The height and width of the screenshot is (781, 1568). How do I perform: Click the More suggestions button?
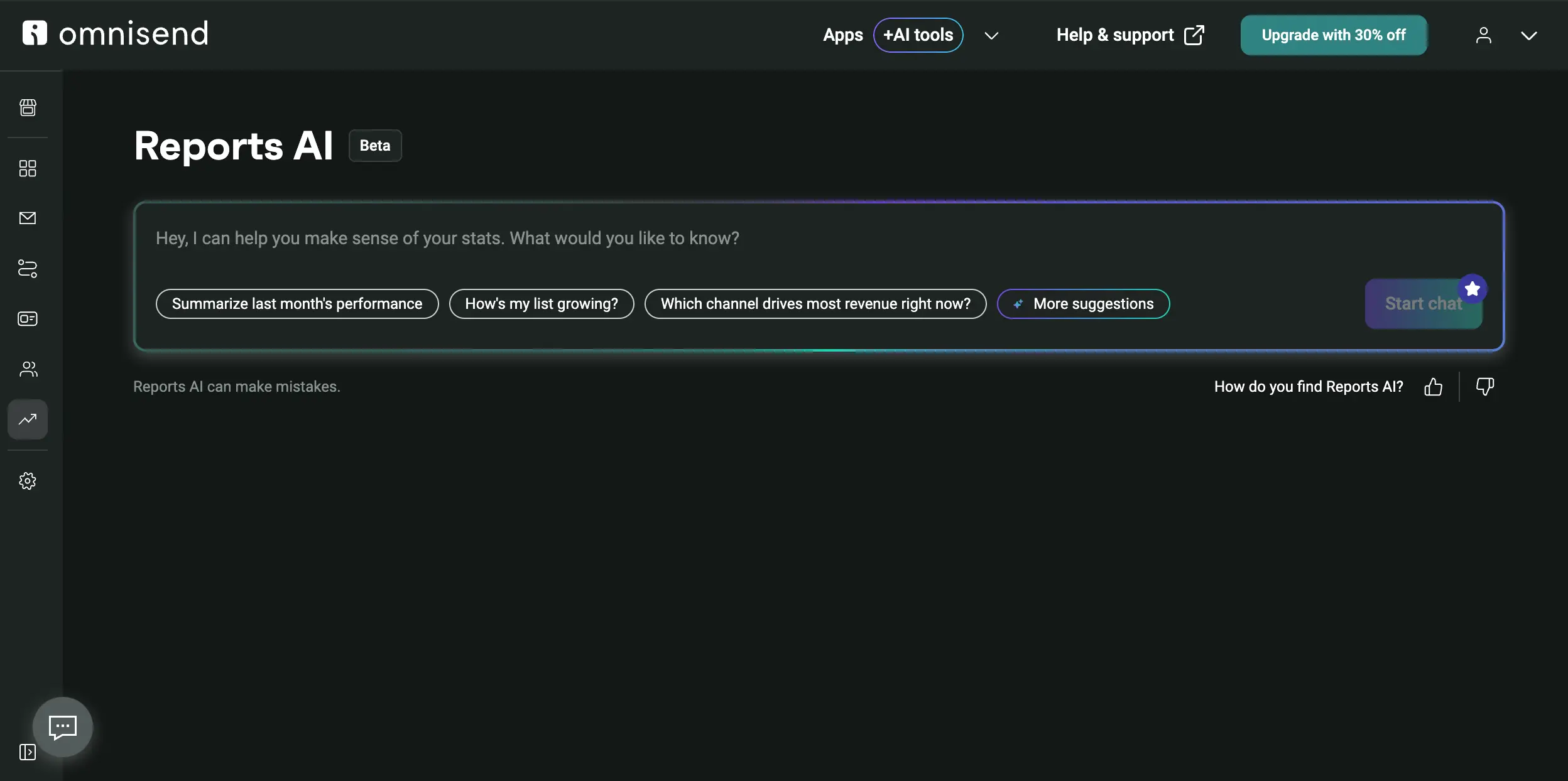[x=1084, y=304]
